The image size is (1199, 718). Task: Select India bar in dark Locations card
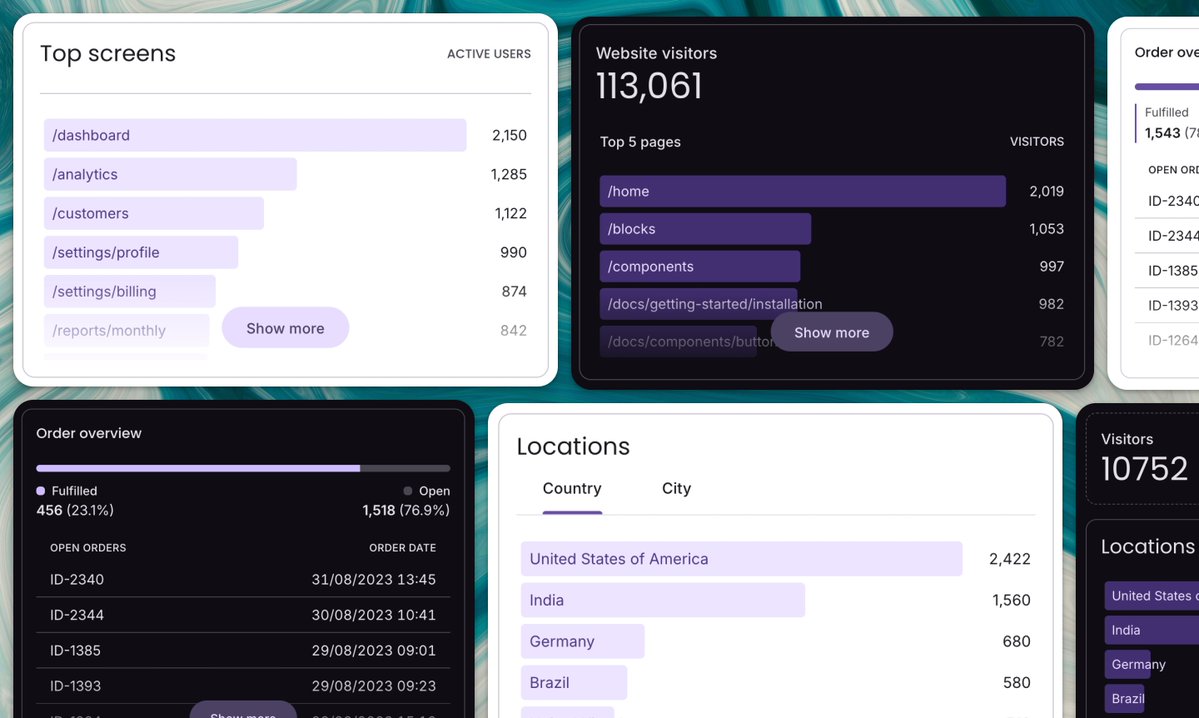pos(1152,630)
